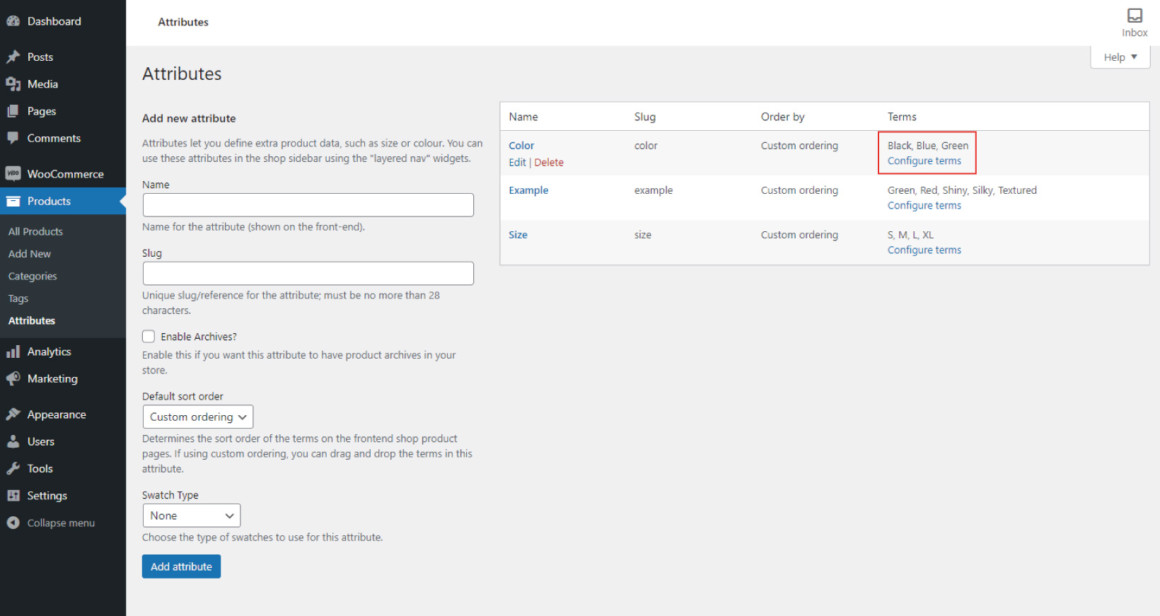Screen dimensions: 1160x616
Task: Click the Settings sliders icon
Action: click(13, 495)
